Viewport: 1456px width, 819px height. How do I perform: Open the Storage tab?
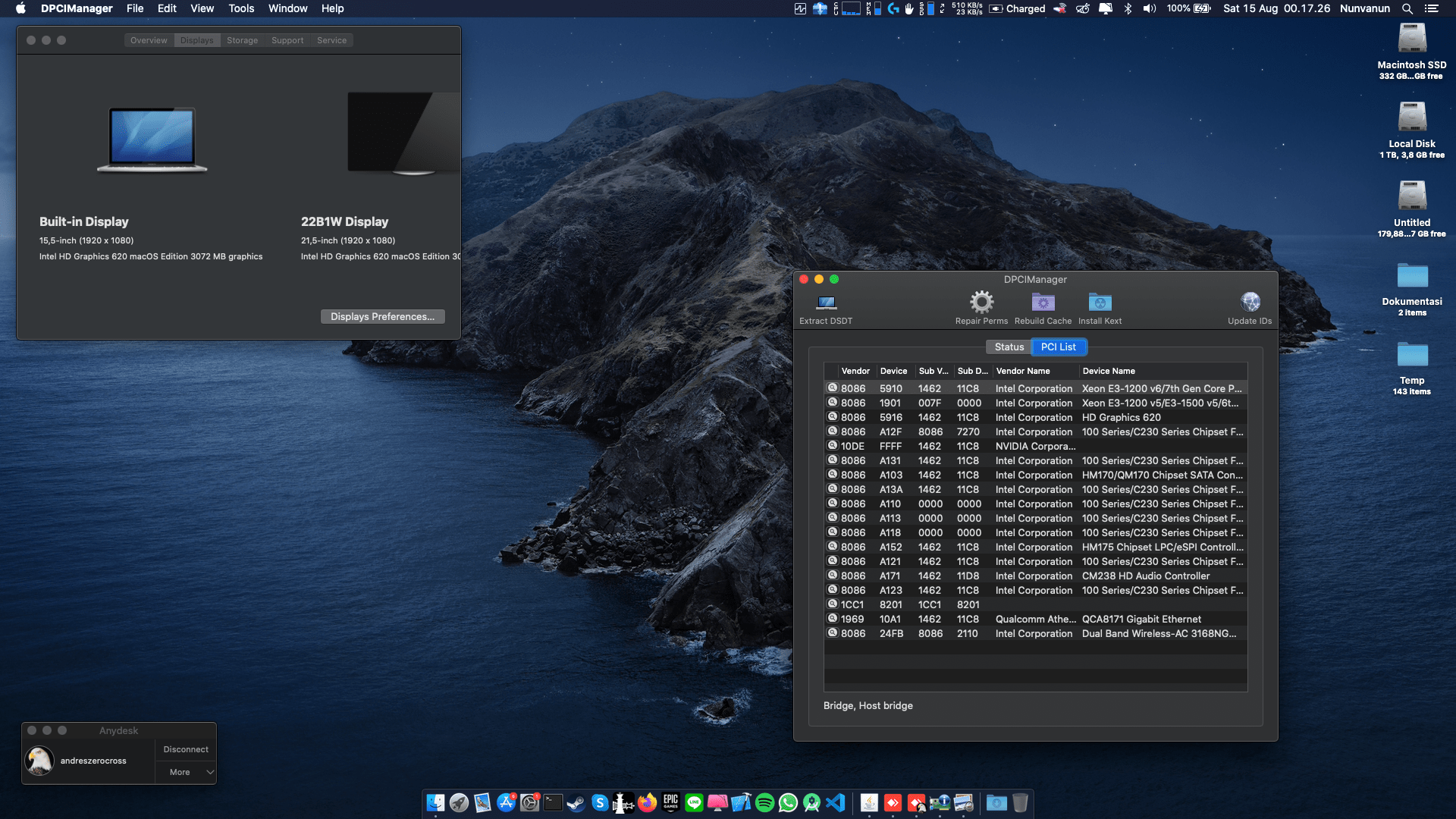tap(242, 40)
